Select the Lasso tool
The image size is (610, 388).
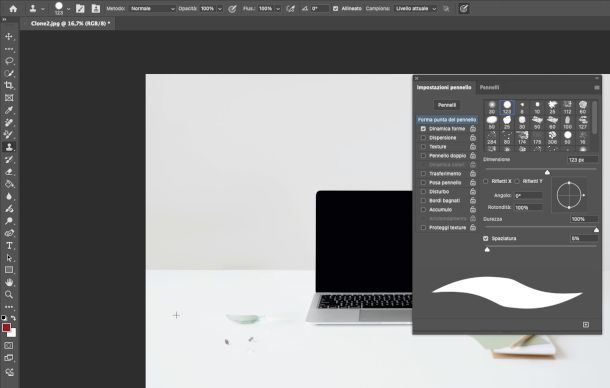[9, 61]
